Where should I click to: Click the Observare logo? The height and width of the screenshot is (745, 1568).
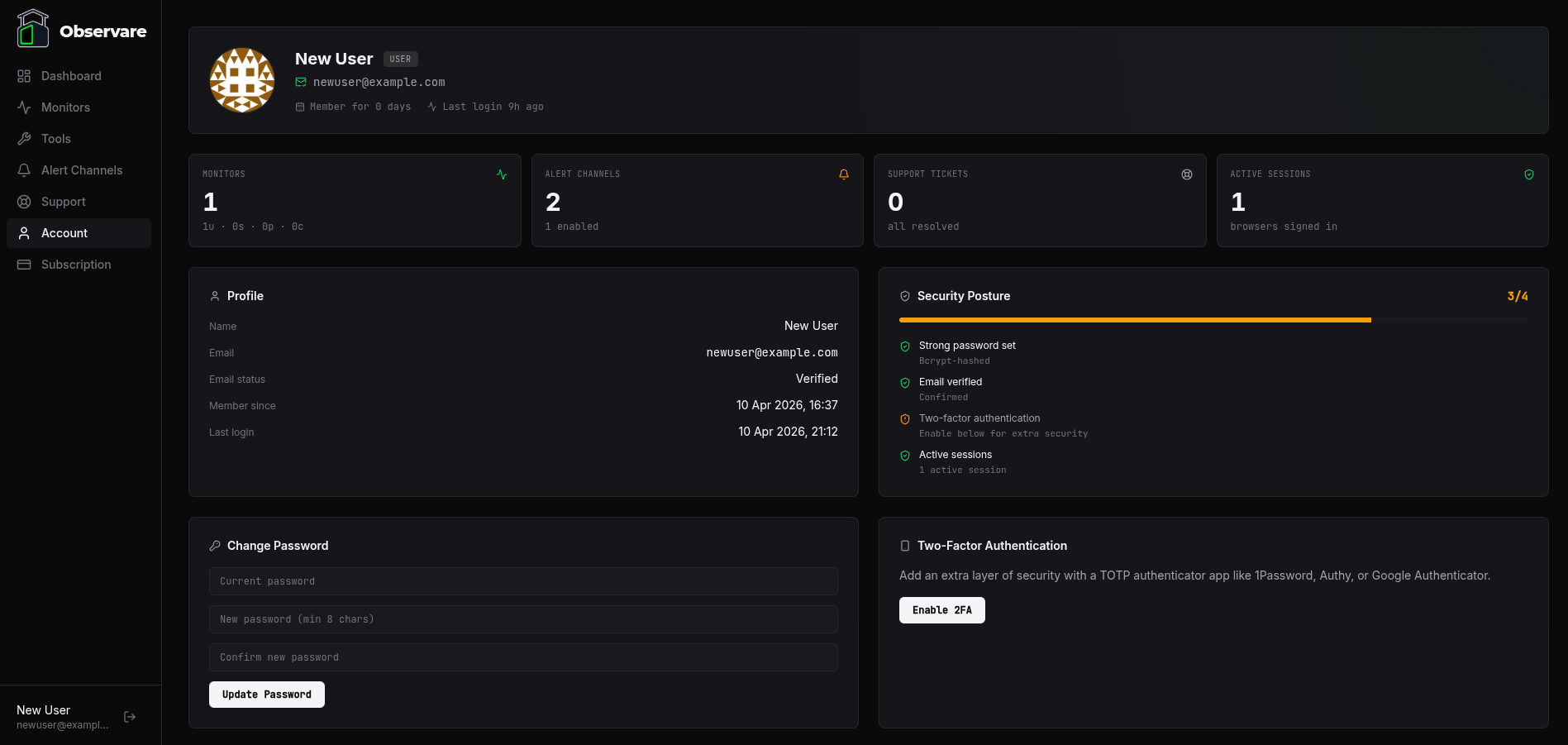click(x=81, y=31)
